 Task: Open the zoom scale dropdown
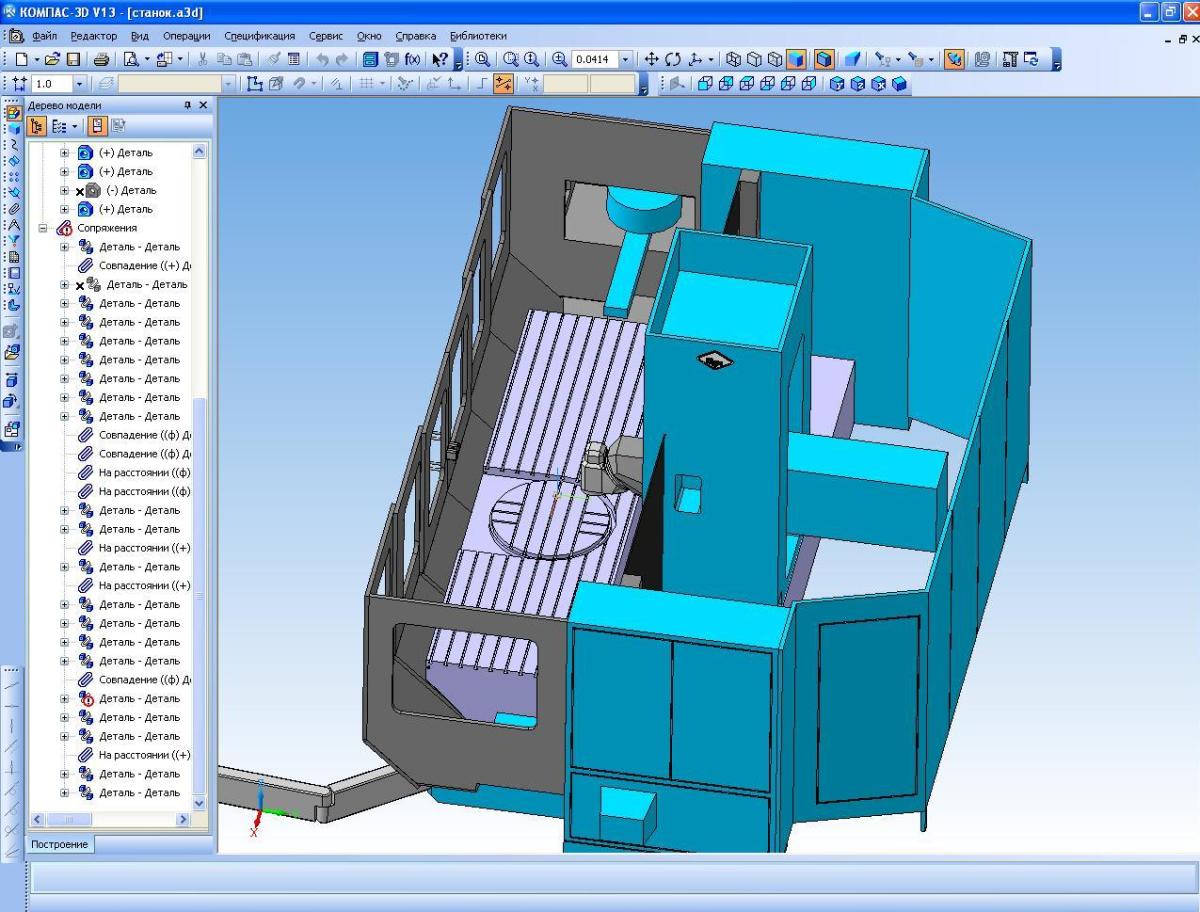[627, 60]
